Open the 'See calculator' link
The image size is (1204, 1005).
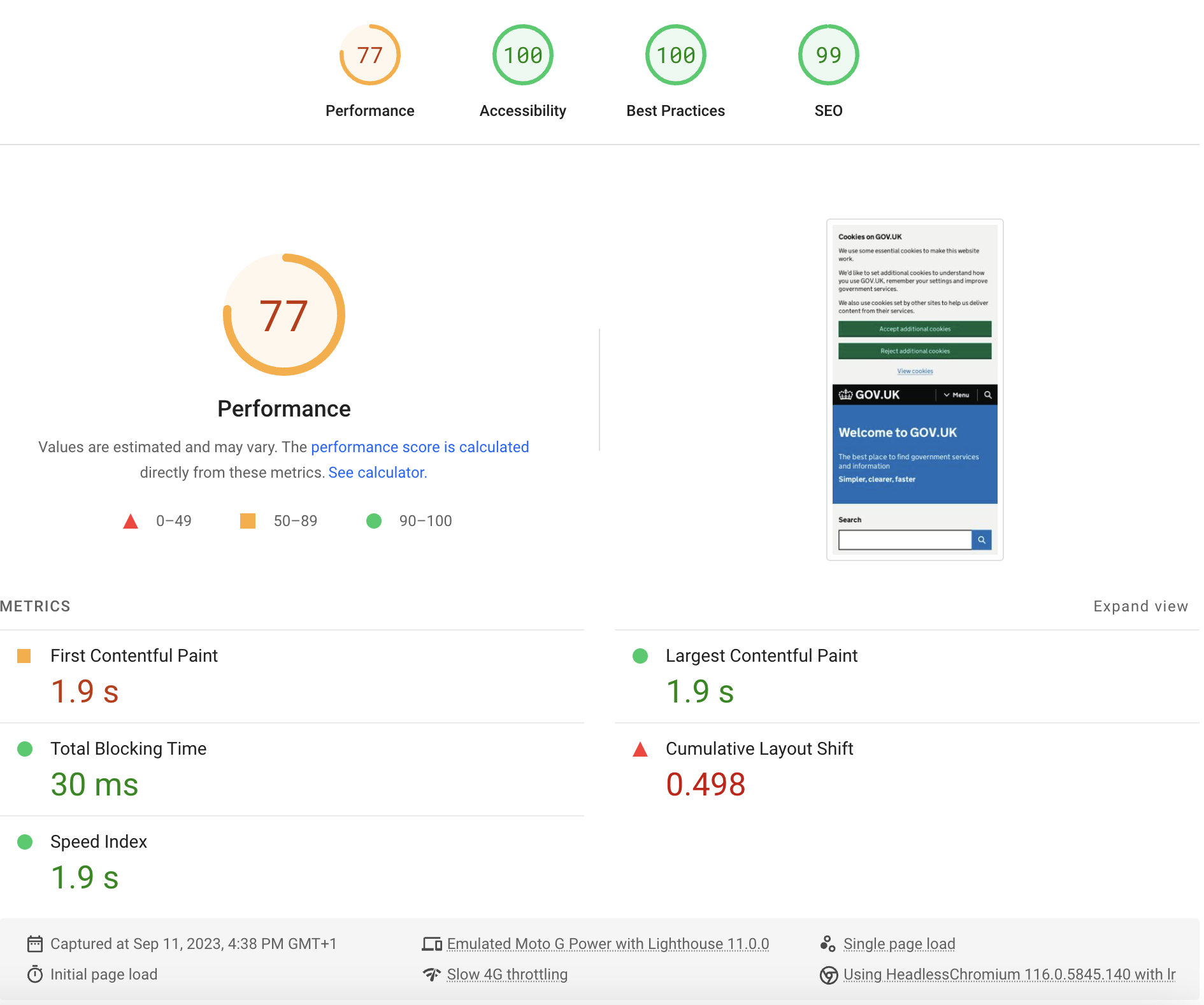[x=377, y=473]
